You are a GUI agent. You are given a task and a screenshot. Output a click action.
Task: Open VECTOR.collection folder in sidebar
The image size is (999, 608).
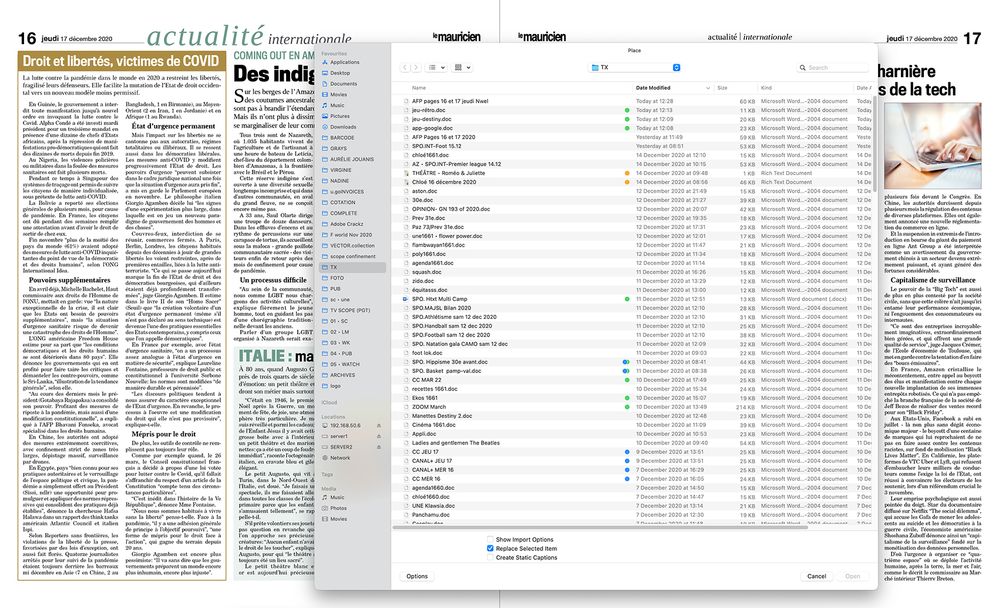pos(352,246)
